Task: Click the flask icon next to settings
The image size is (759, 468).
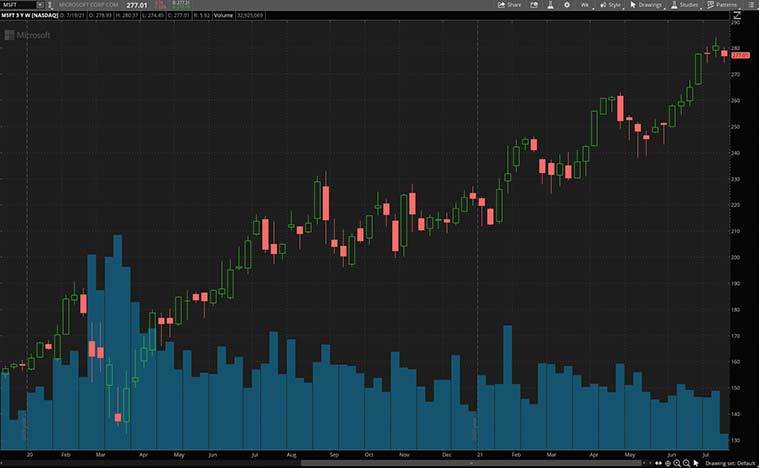Action: pos(550,5)
